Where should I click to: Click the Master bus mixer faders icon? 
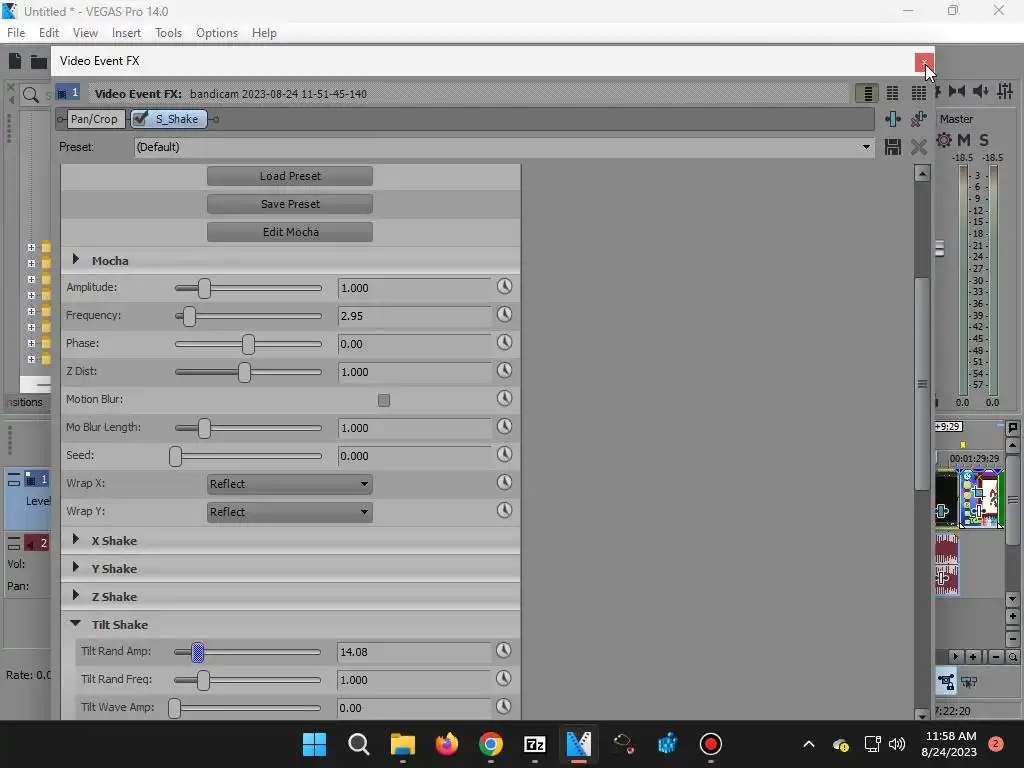point(1005,91)
